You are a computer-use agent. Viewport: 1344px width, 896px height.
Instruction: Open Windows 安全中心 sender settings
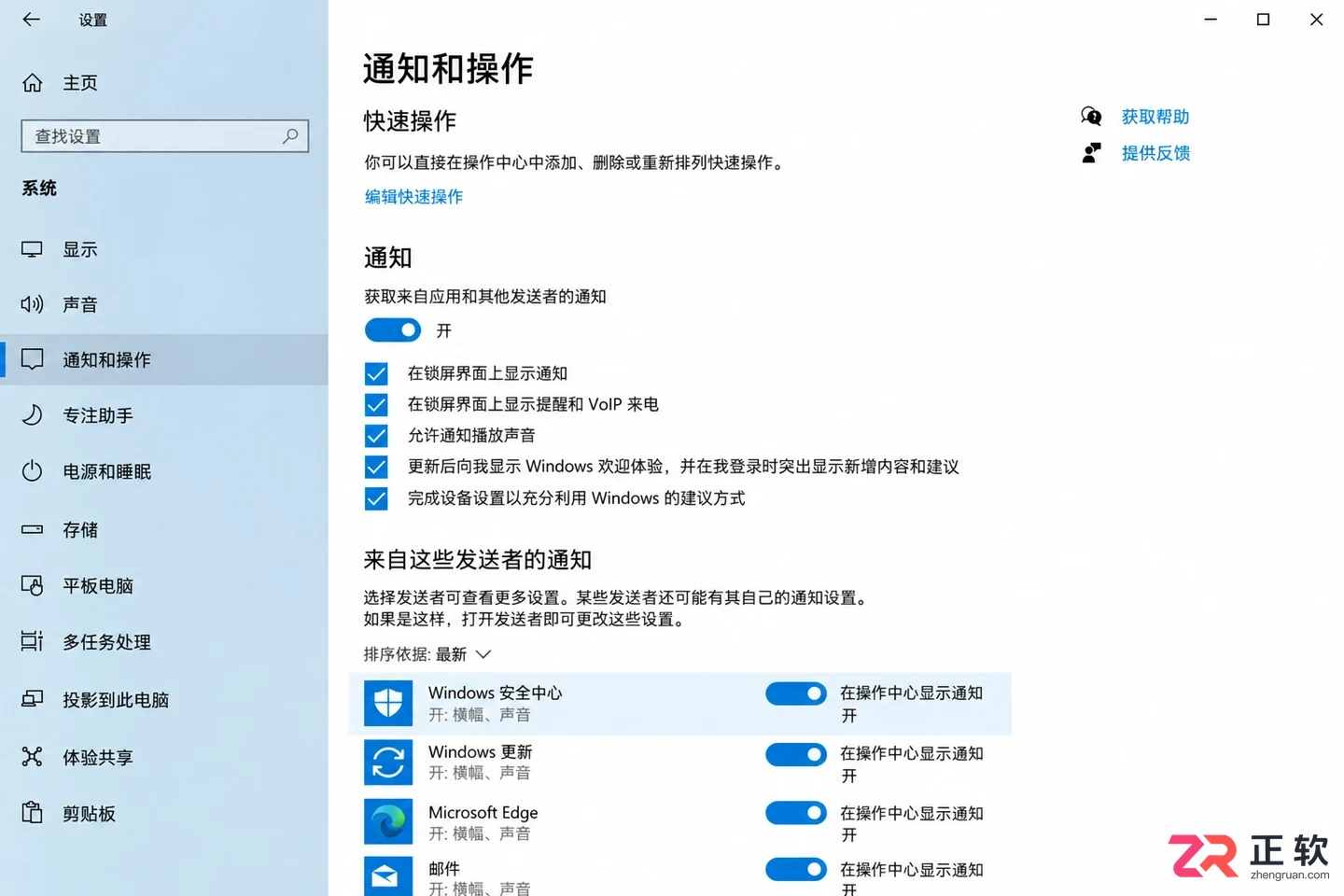tap(679, 703)
